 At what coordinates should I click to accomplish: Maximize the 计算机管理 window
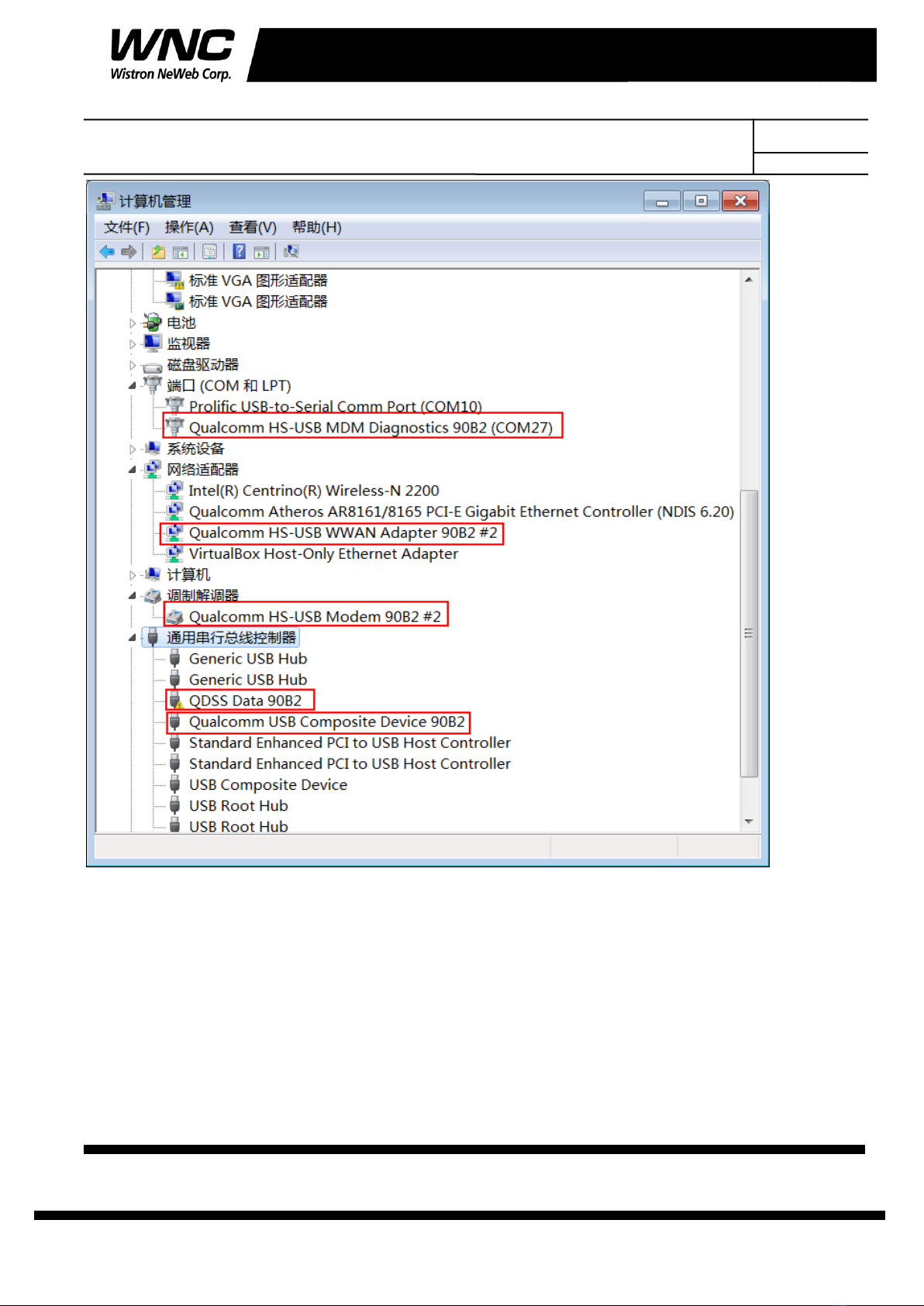tap(701, 202)
